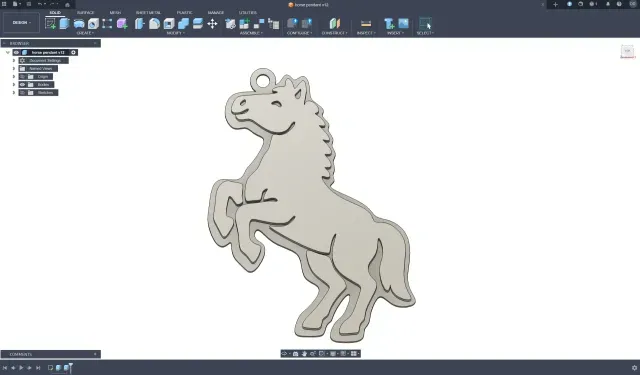Activate radio button beside horse pendant v12
640x375 pixels.
click(73, 52)
